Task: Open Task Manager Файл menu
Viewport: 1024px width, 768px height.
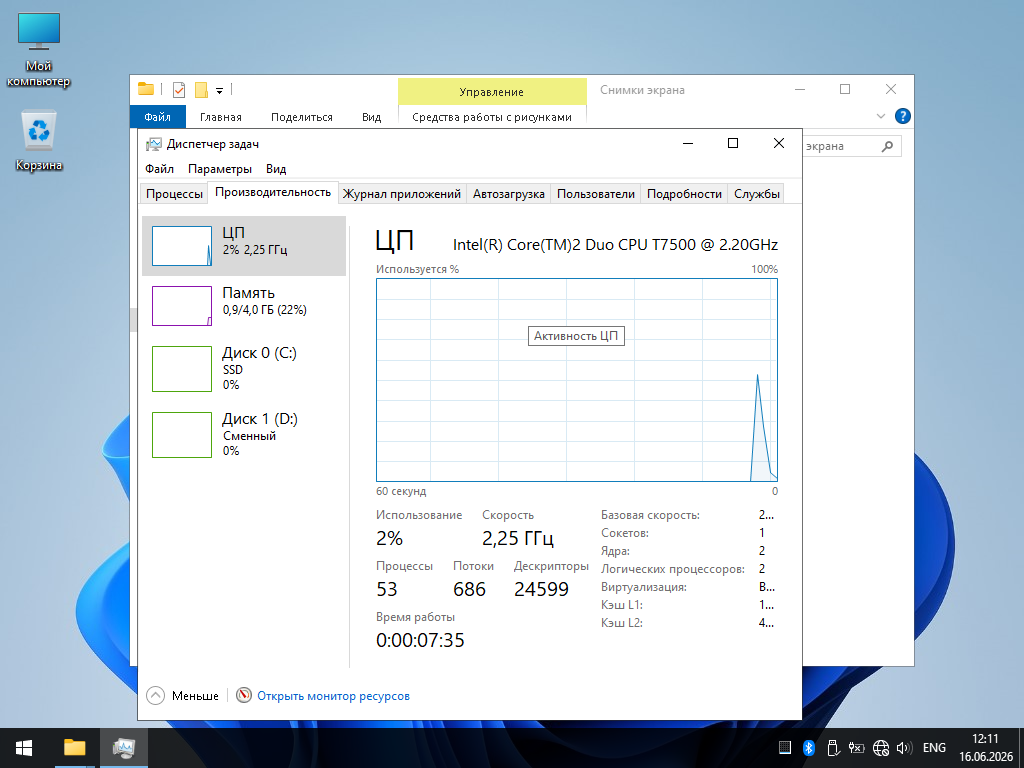Action: click(x=159, y=168)
